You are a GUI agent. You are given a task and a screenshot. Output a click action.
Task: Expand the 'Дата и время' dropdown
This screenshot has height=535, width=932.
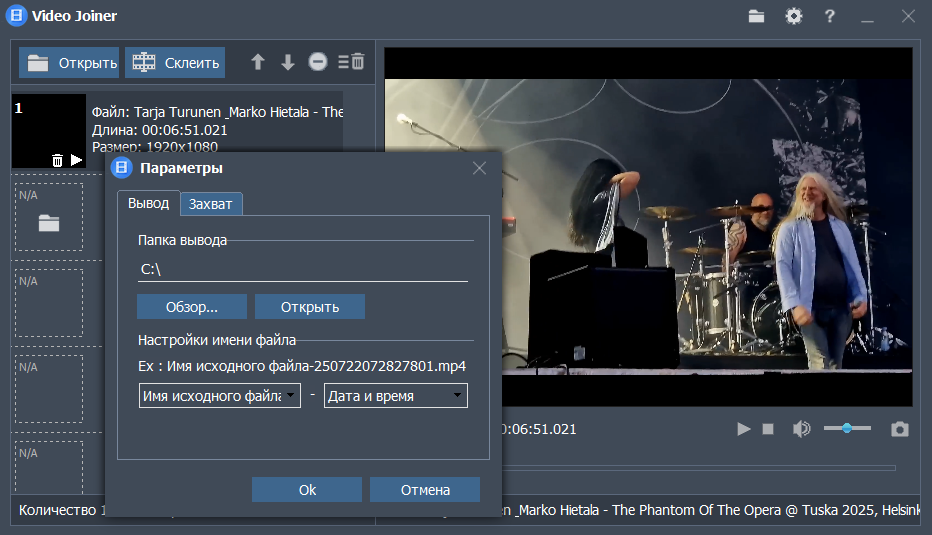click(x=396, y=396)
